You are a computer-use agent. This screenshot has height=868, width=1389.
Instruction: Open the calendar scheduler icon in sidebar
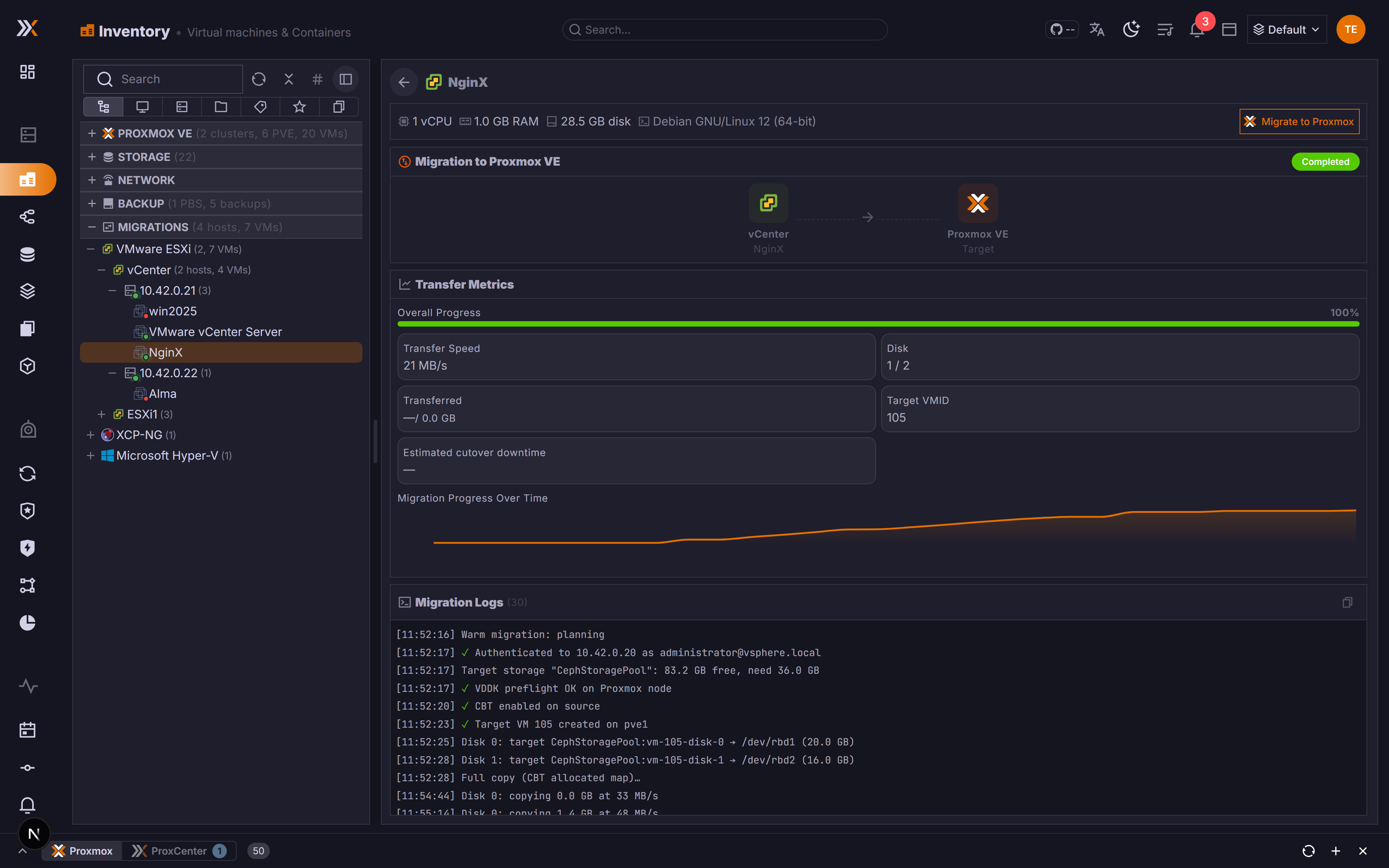tap(27, 730)
